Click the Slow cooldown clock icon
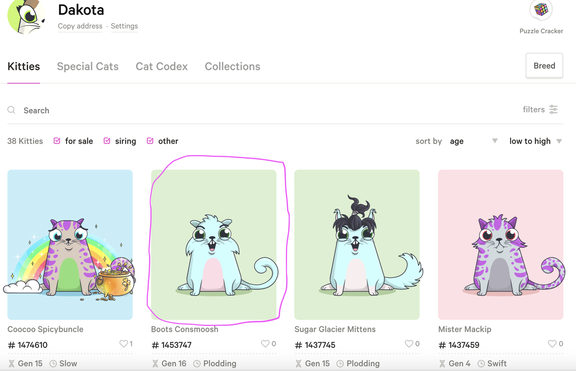The width and height of the screenshot is (576, 371). click(53, 364)
